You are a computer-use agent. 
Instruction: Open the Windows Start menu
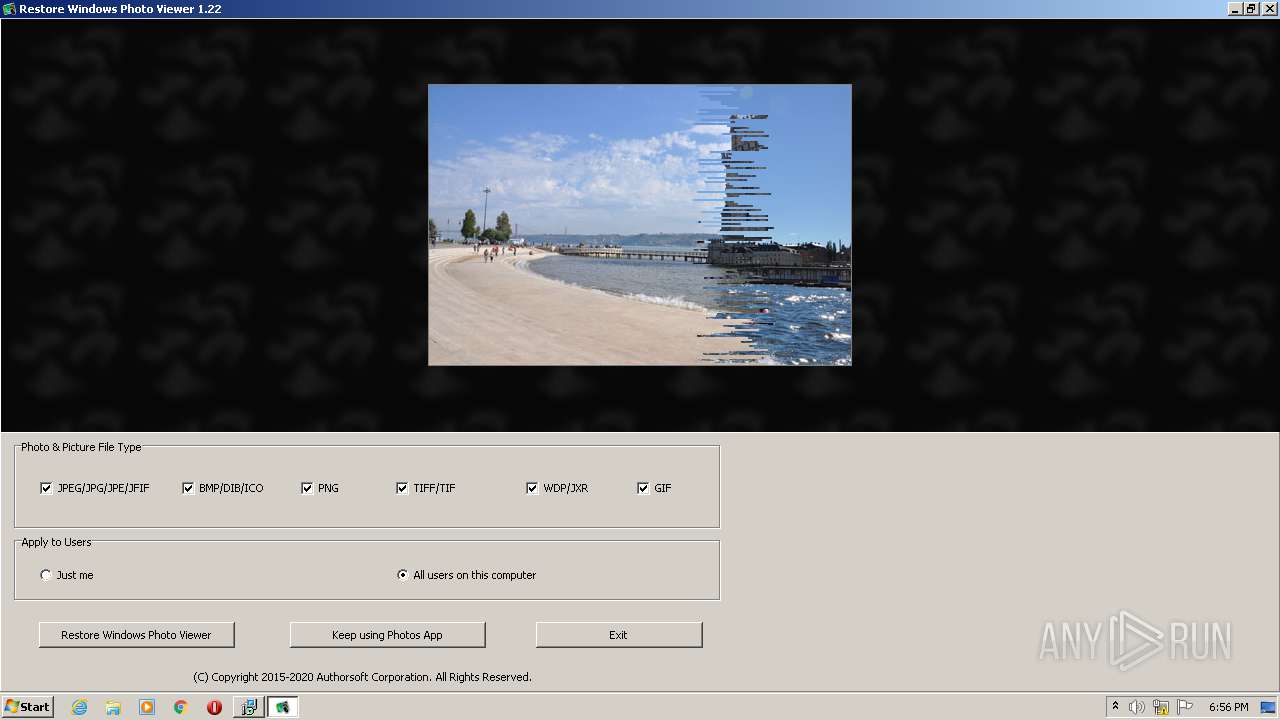[27, 707]
